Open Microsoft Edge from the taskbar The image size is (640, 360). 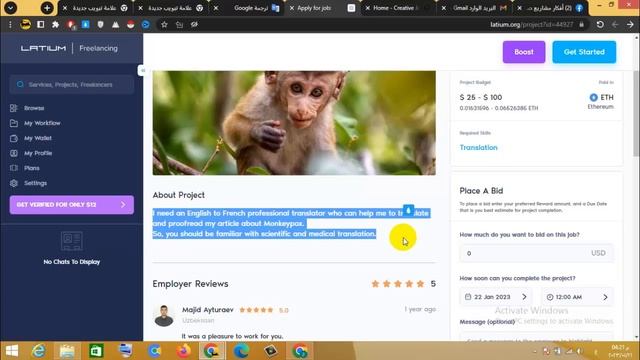point(241,351)
